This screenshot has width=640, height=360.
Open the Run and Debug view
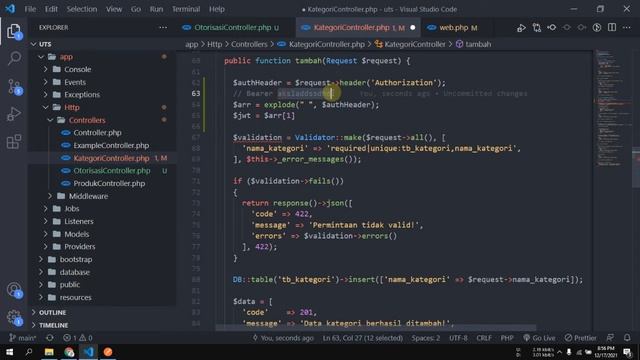pyautogui.click(x=14, y=114)
